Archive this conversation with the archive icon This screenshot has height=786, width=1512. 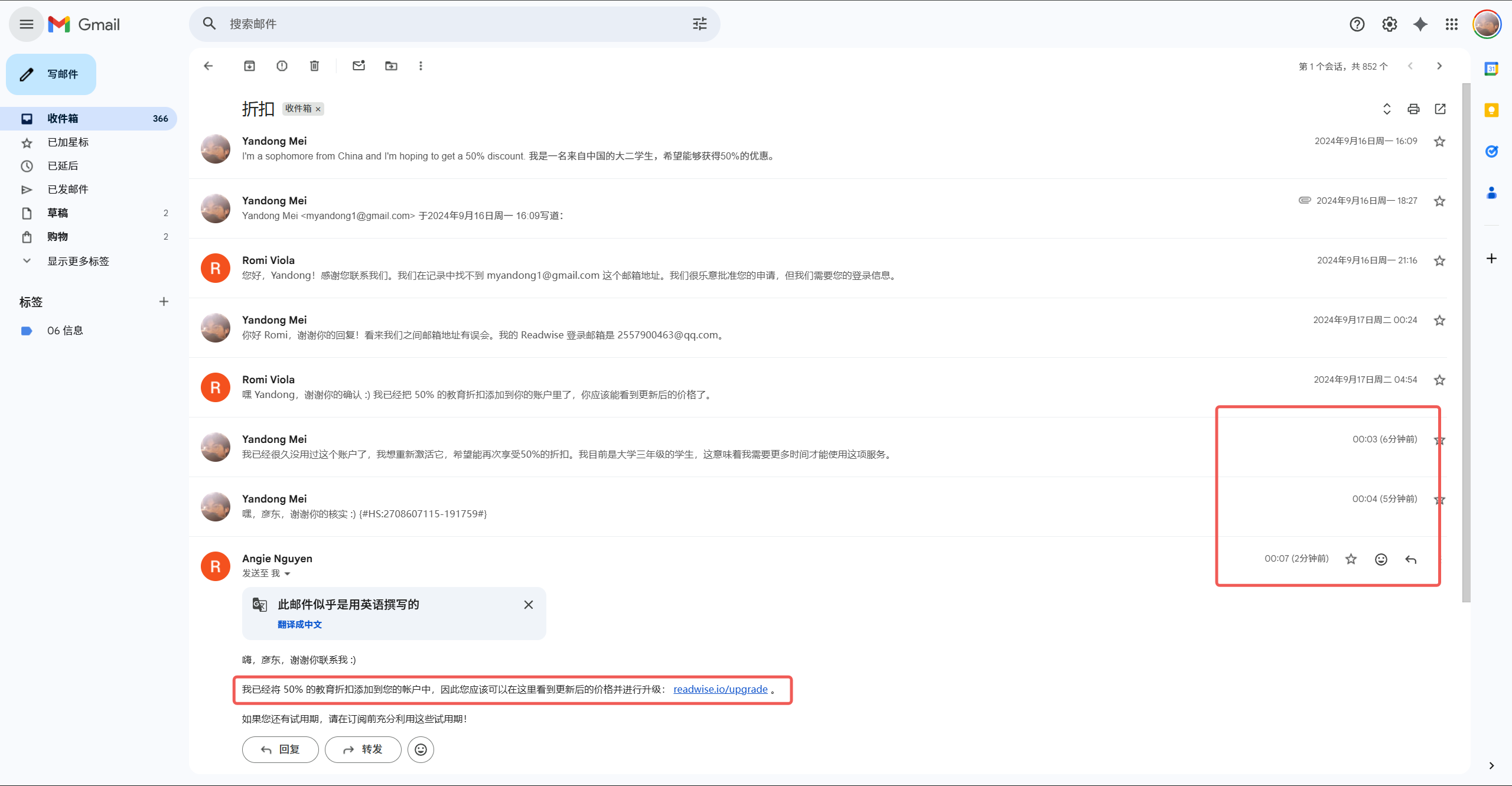(x=249, y=66)
